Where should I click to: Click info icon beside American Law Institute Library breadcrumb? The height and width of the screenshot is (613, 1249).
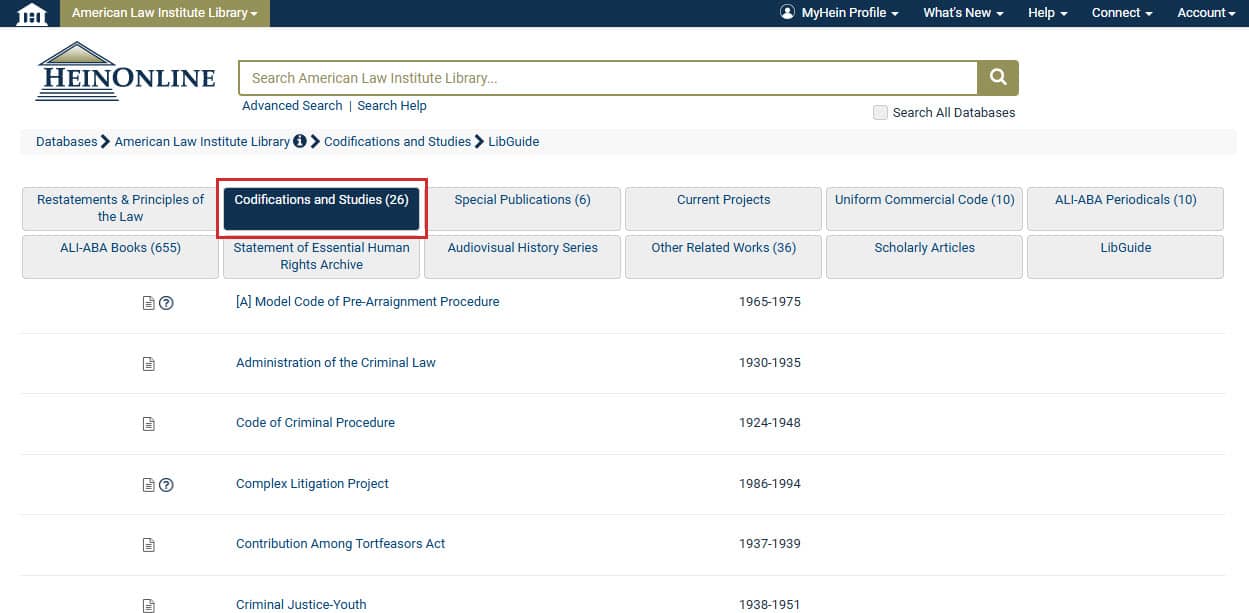[300, 141]
